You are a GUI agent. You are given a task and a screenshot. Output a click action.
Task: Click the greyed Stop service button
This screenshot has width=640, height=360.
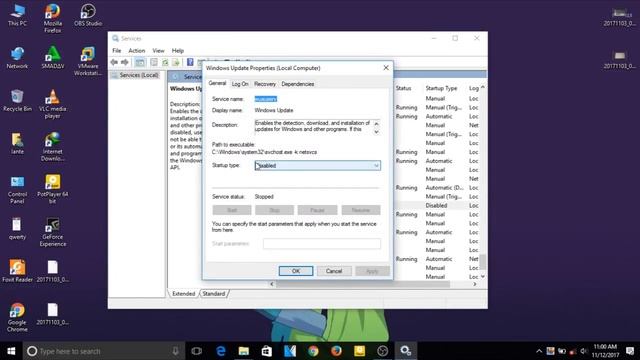click(274, 210)
